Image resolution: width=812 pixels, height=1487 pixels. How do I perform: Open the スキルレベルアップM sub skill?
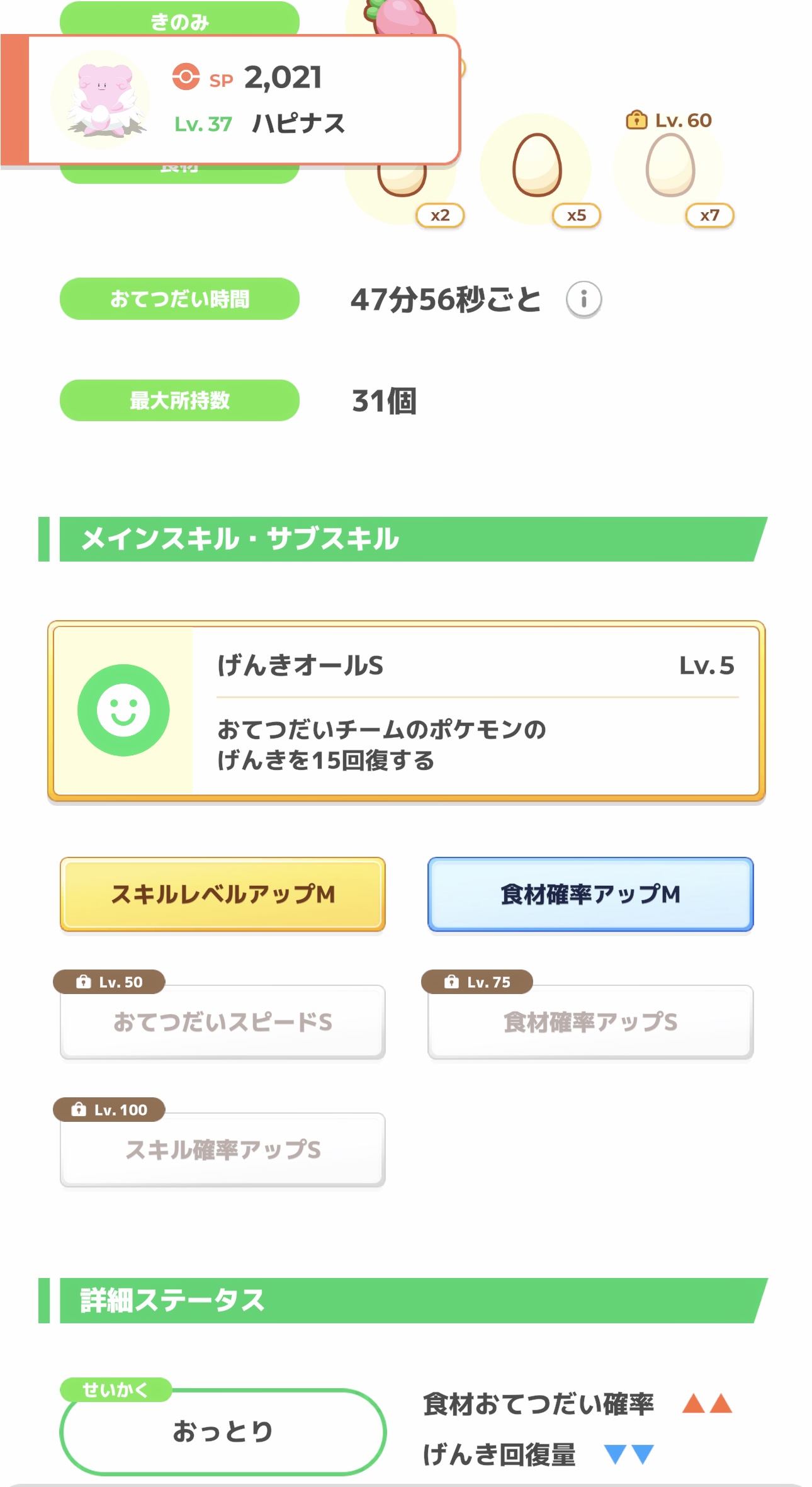click(x=223, y=894)
